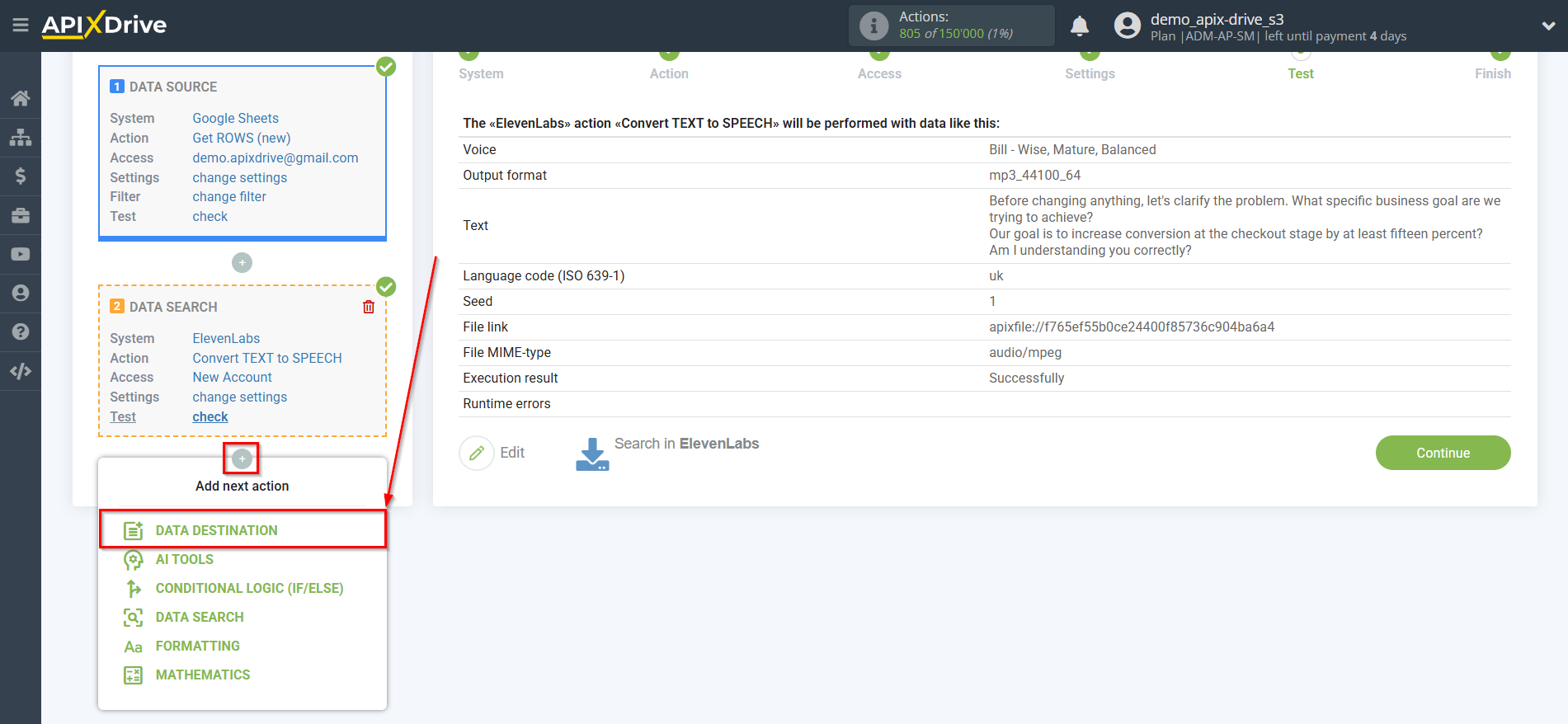Go to the System step
Viewport: 1568px width, 724px height.
pyautogui.click(x=481, y=73)
